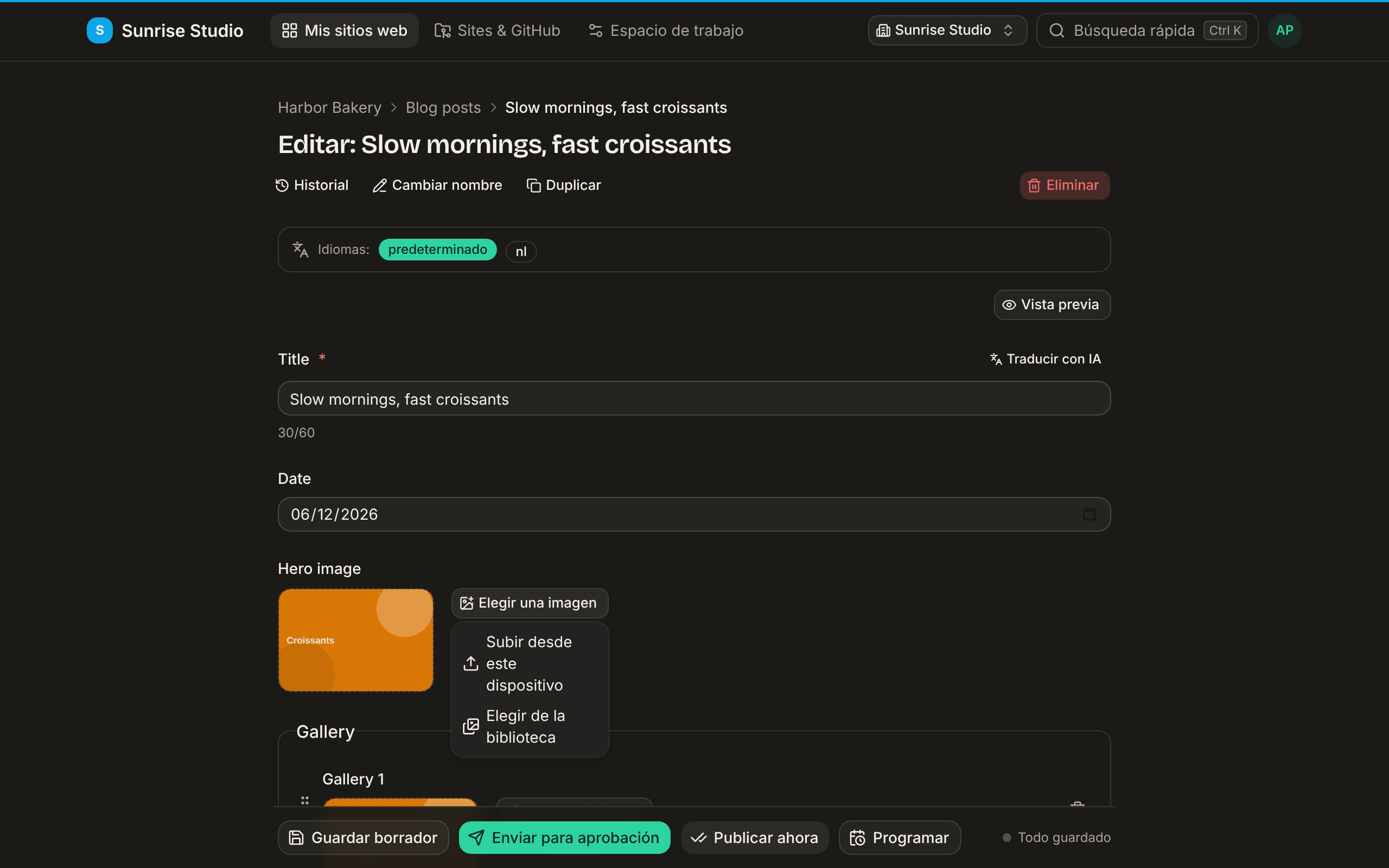Expand the Sunrise Studio workspace switcher
This screenshot has height=868, width=1389.
(x=947, y=30)
